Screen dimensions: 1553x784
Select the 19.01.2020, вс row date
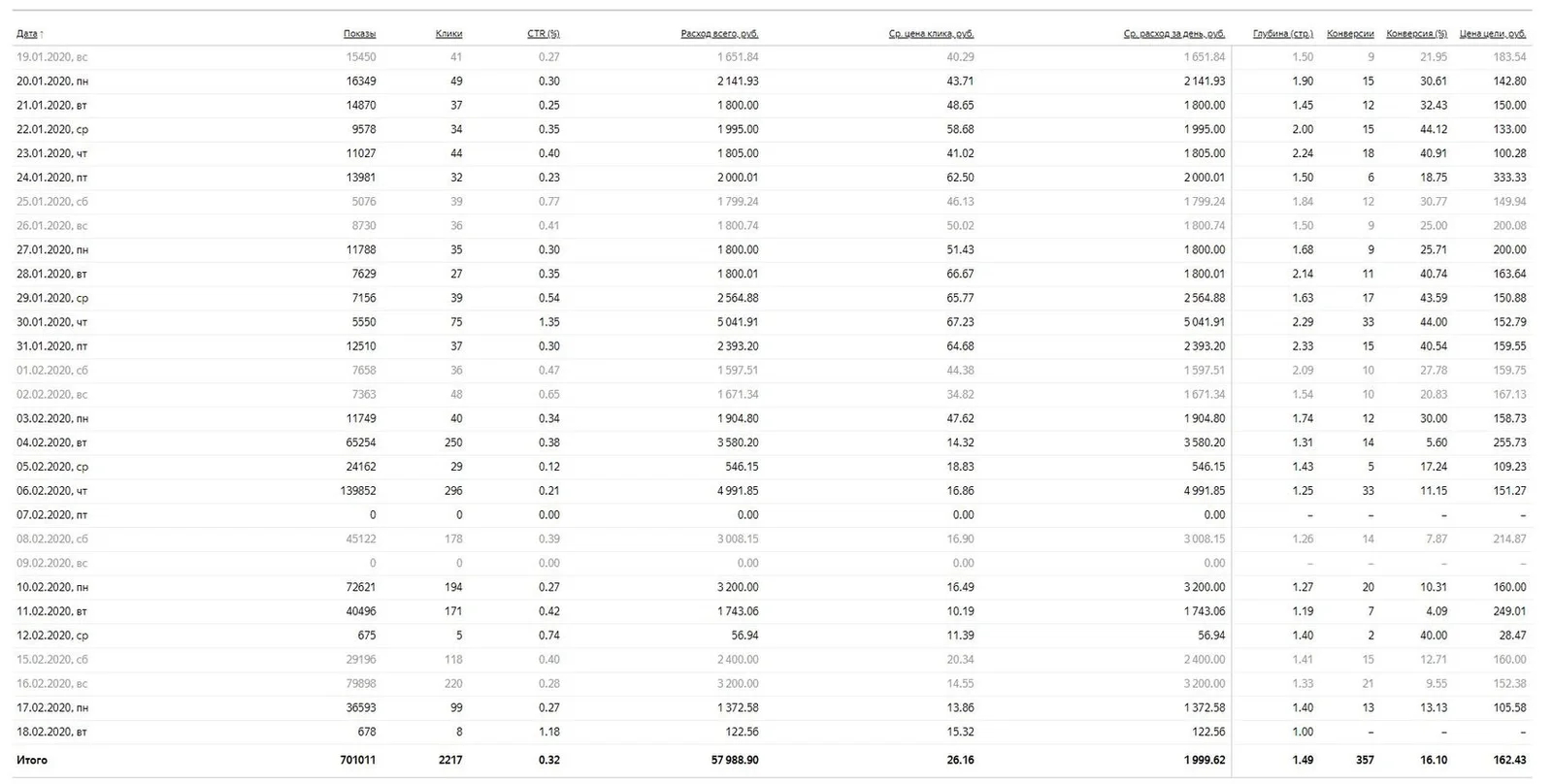point(51,57)
